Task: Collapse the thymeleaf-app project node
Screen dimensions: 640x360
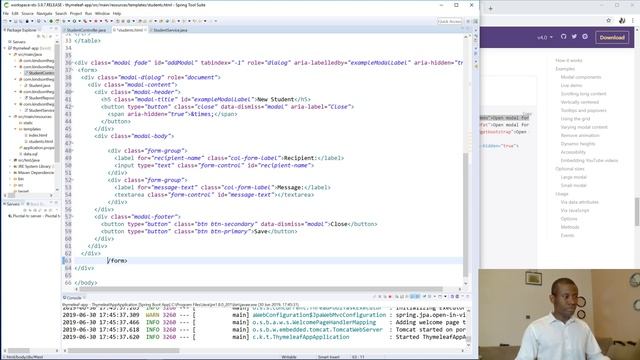Action: click(5, 48)
